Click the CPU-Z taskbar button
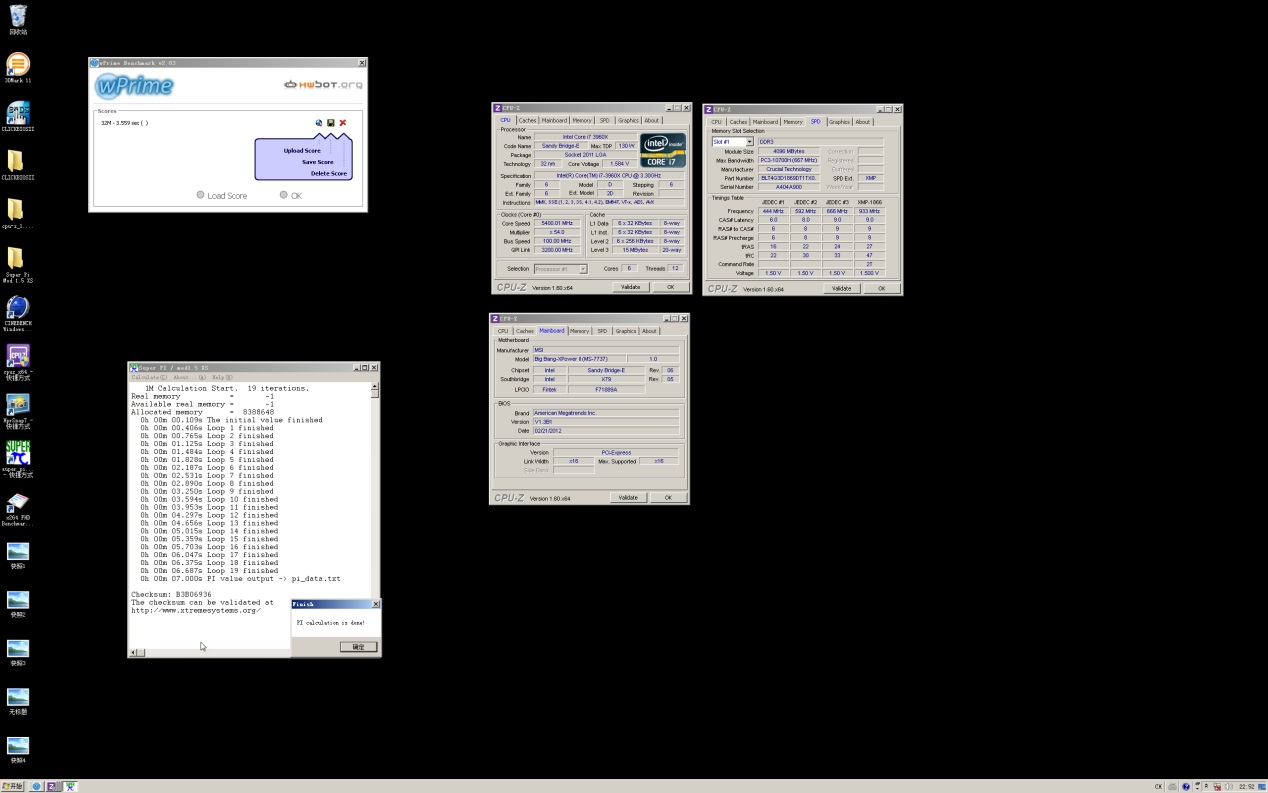This screenshot has width=1268, height=793. [x=53, y=786]
